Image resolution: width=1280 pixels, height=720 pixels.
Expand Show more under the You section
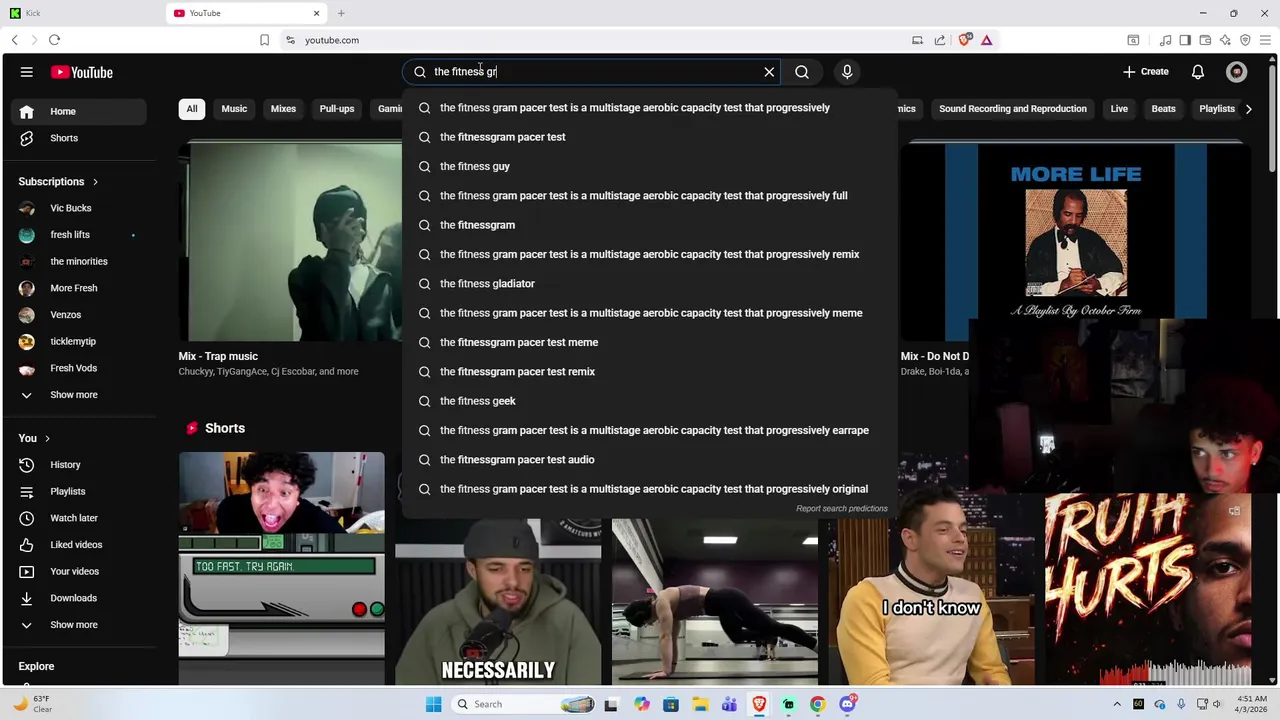pos(80,625)
